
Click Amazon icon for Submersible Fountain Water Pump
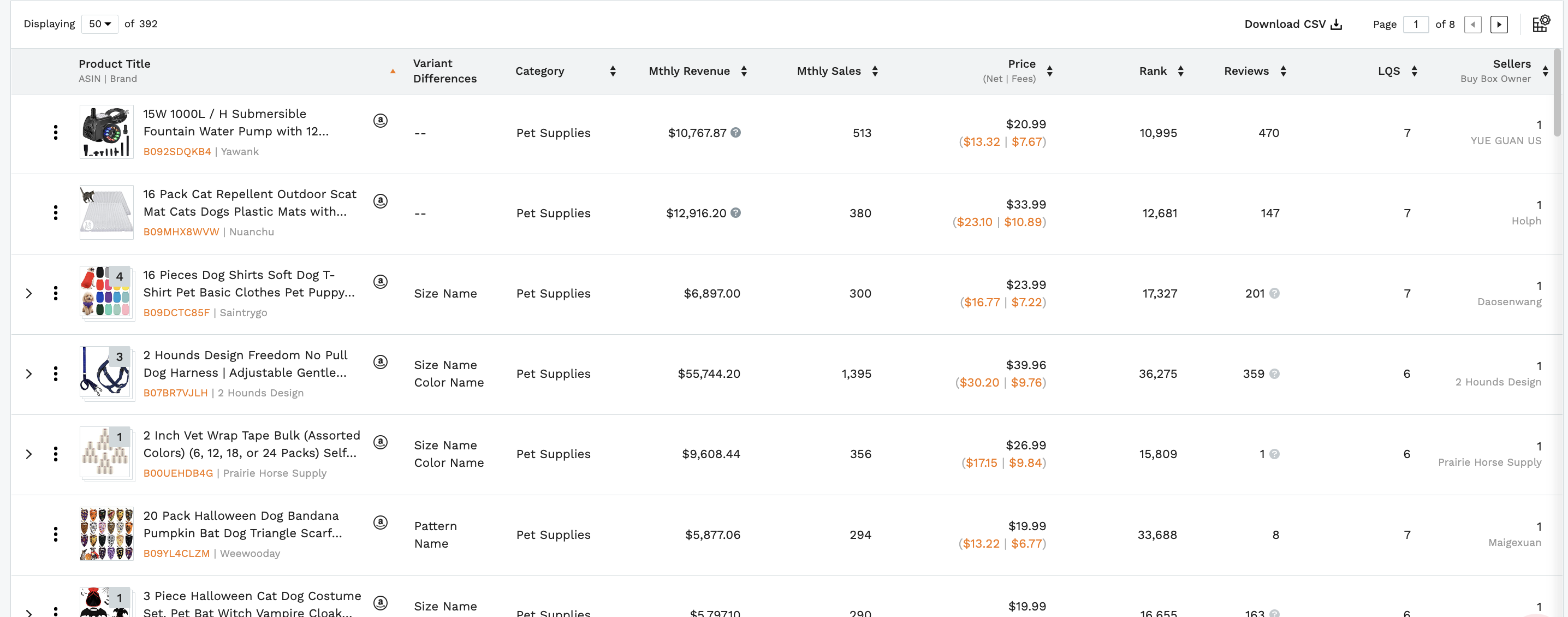click(x=381, y=121)
